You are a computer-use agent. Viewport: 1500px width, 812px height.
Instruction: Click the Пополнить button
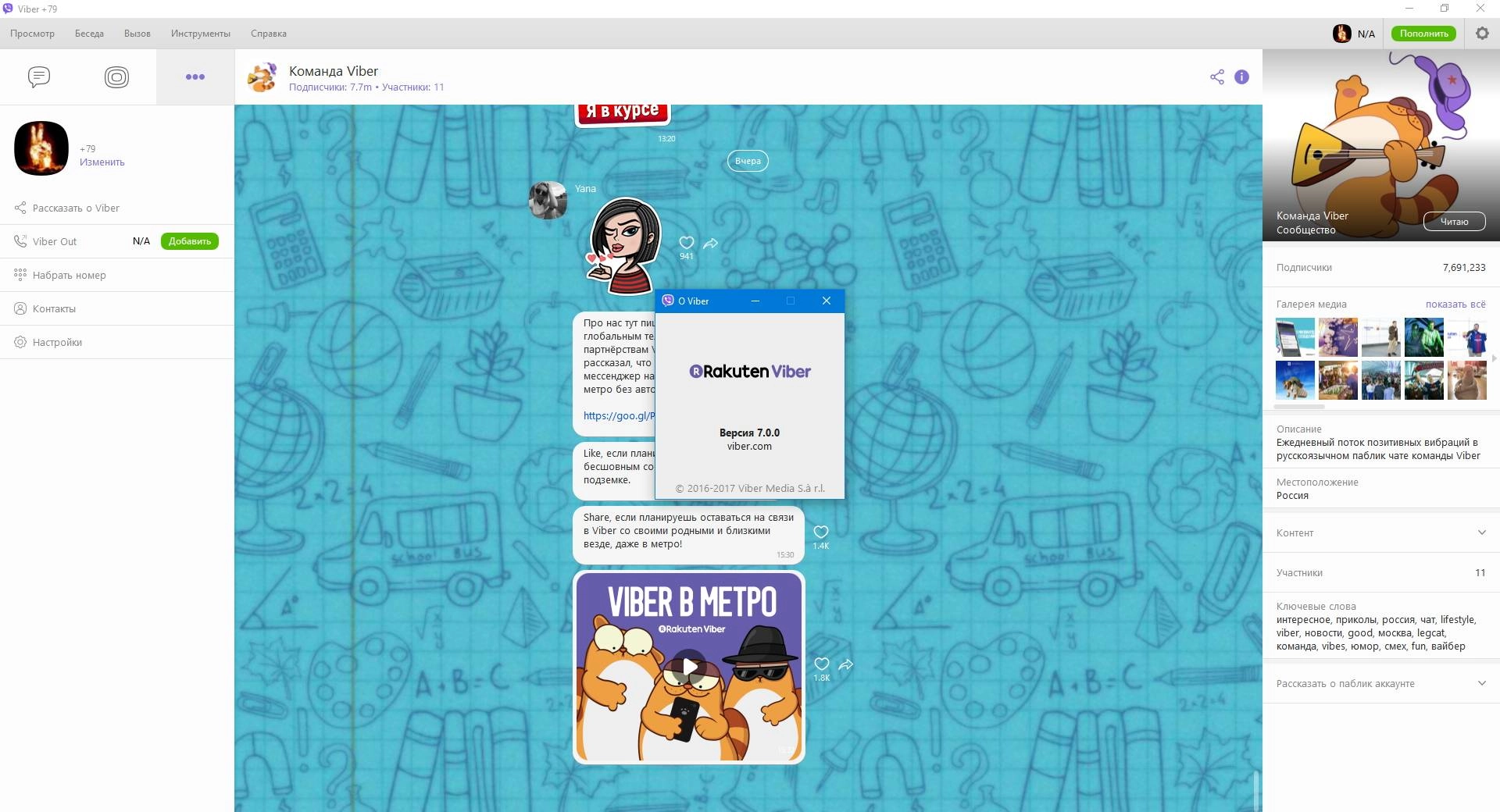click(1423, 34)
